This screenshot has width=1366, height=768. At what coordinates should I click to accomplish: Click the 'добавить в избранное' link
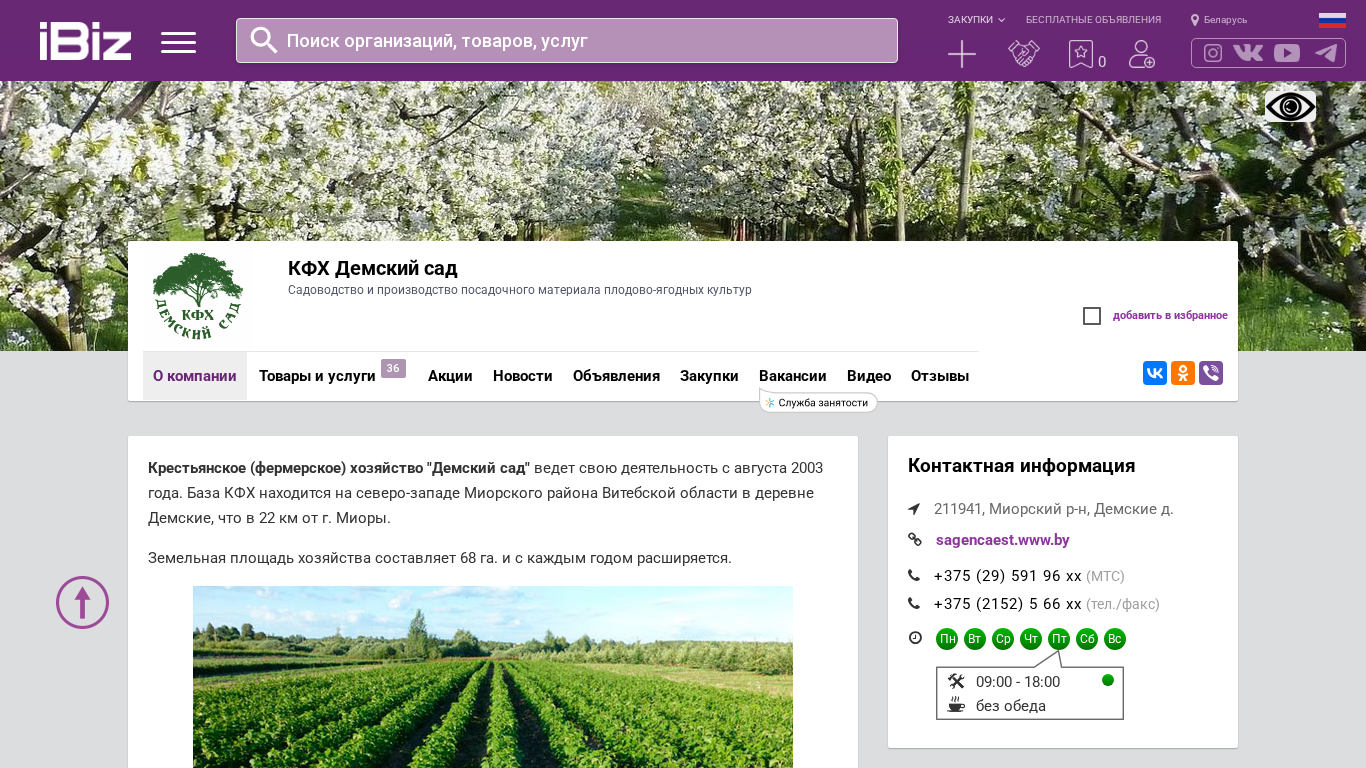pyautogui.click(x=1170, y=316)
